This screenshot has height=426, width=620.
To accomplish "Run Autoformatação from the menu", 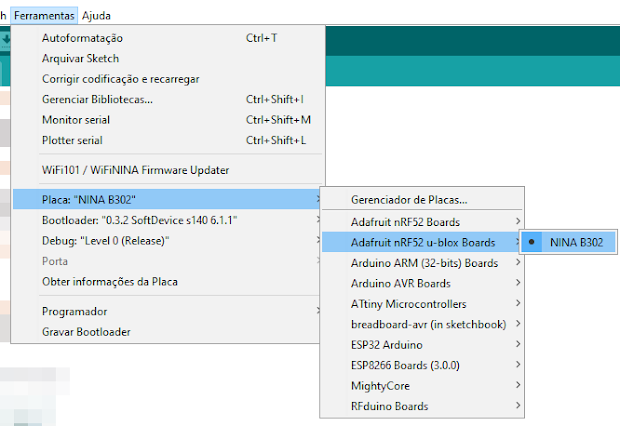I will coord(168,38).
